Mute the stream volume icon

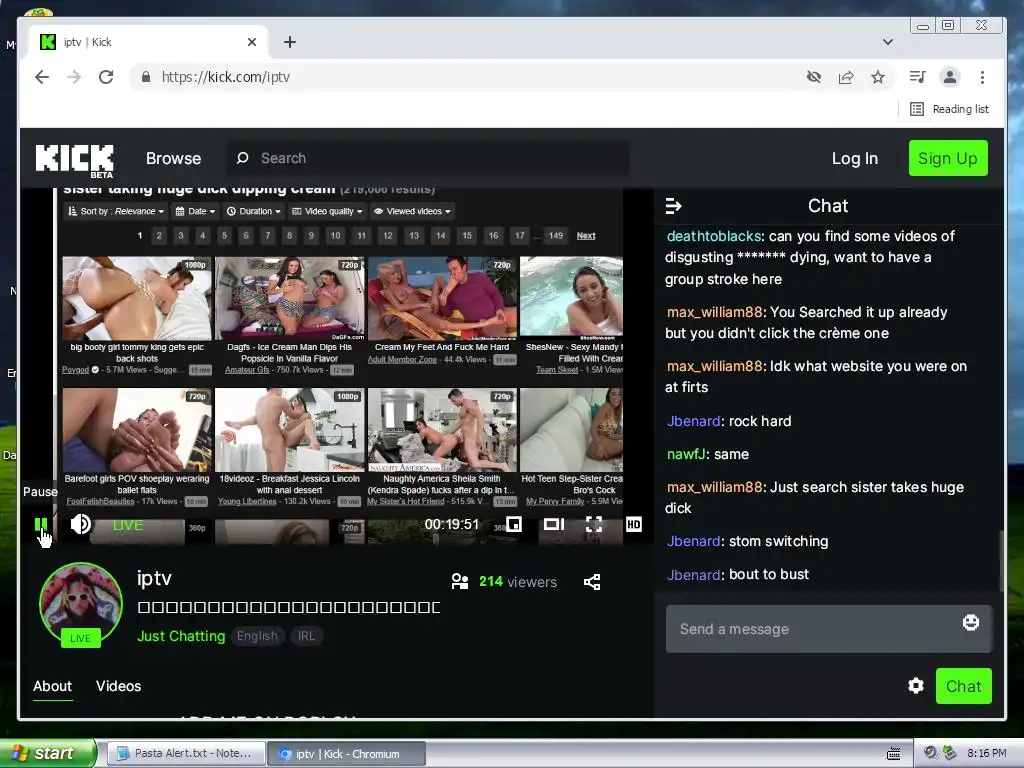pyautogui.click(x=80, y=524)
